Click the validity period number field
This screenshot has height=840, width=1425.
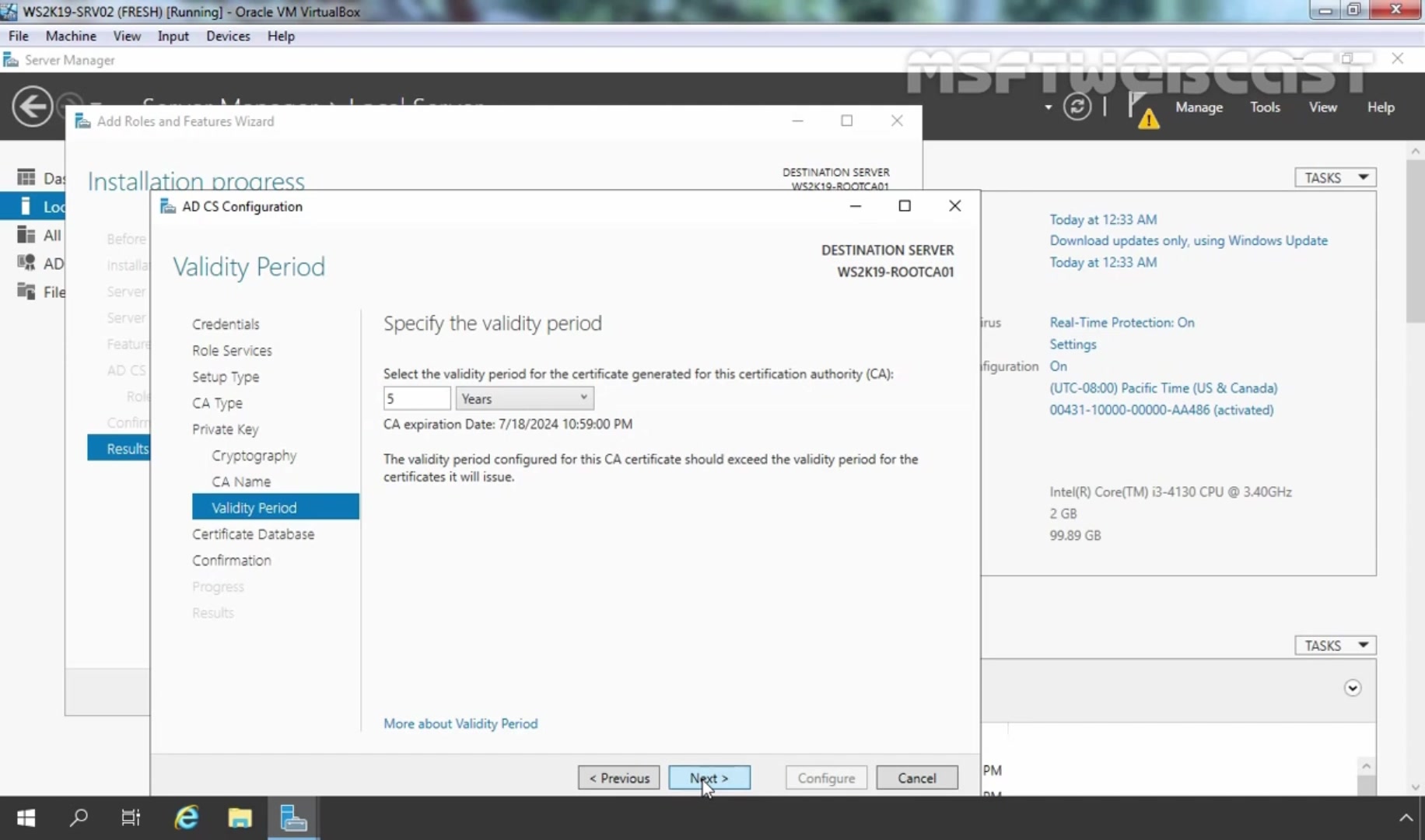pos(417,398)
